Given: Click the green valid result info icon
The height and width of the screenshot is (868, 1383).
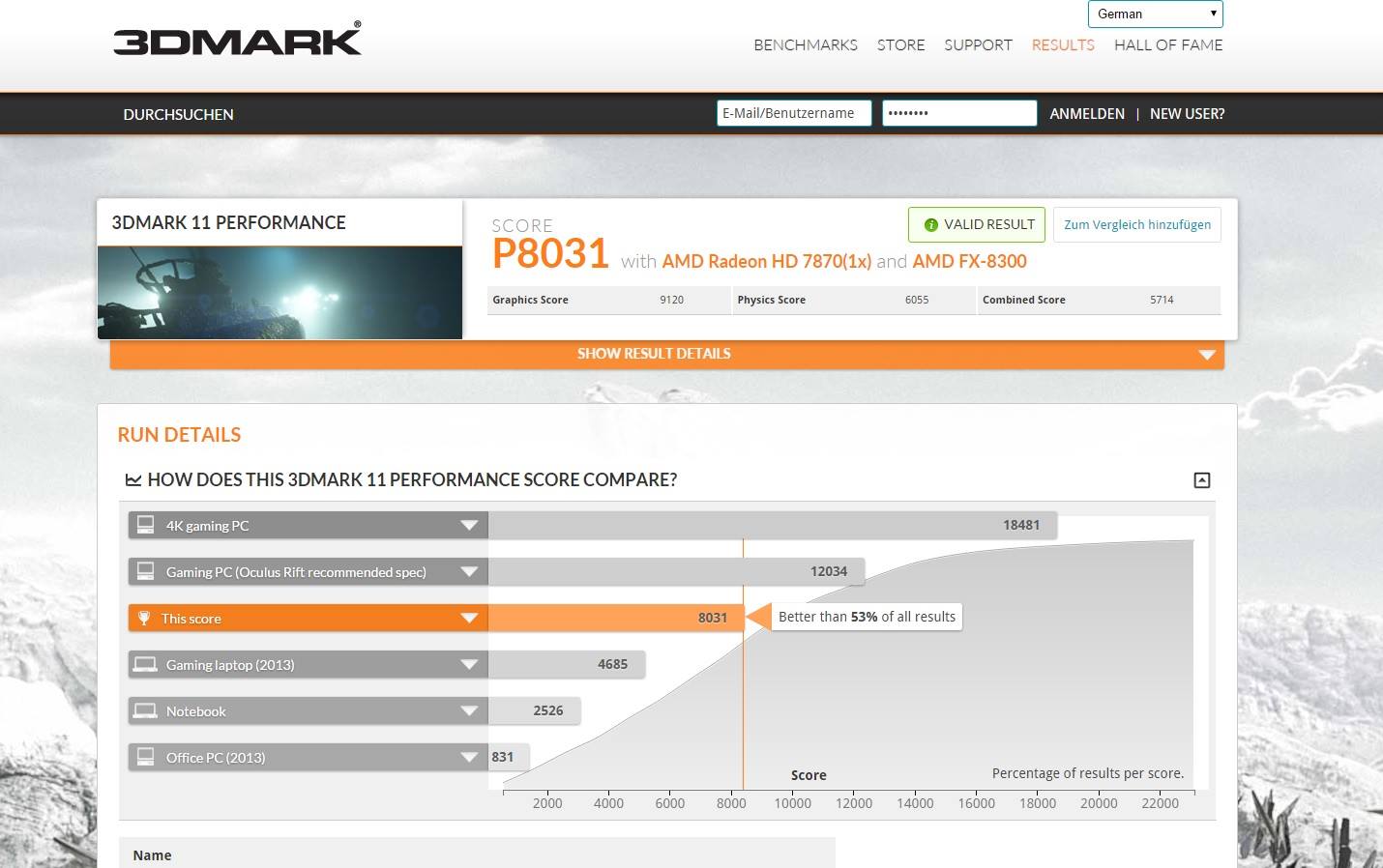Looking at the screenshot, I should point(931,224).
